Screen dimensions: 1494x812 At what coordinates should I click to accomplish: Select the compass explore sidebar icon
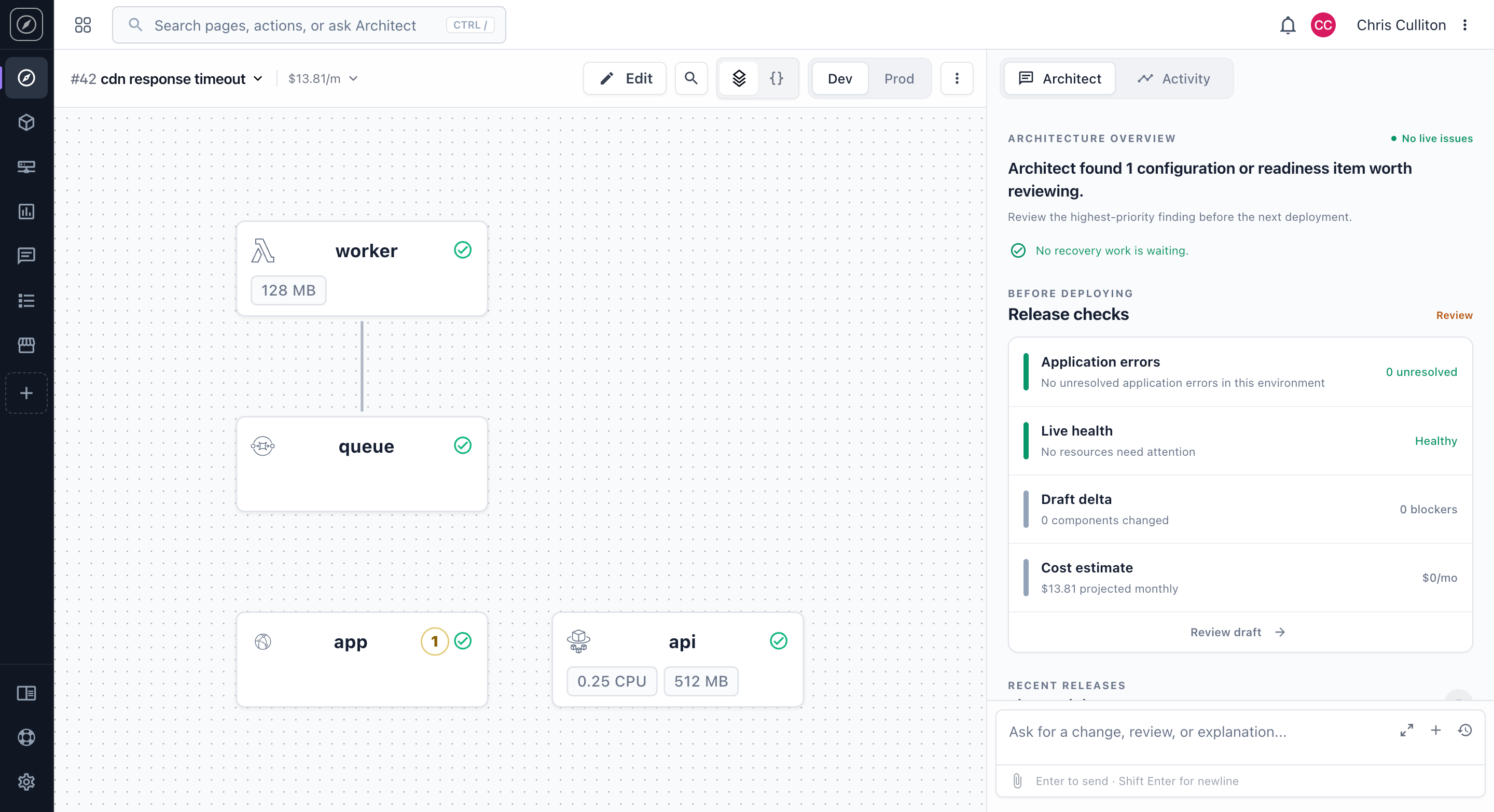[26, 78]
